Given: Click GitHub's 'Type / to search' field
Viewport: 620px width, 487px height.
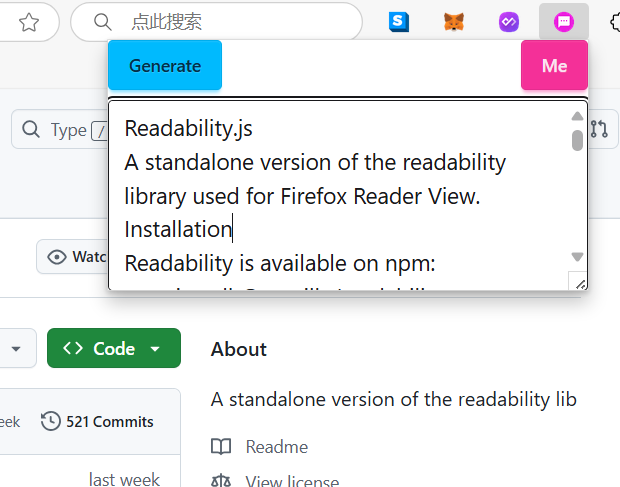Looking at the screenshot, I should pos(60,130).
